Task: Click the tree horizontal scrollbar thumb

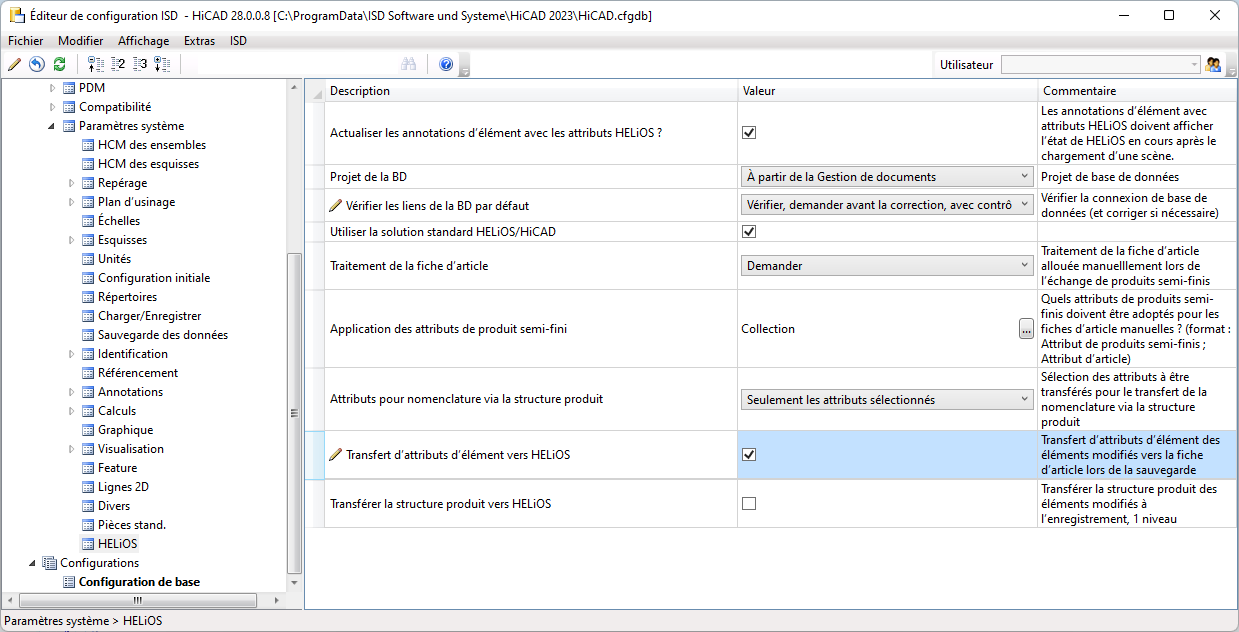Action: coord(138,600)
